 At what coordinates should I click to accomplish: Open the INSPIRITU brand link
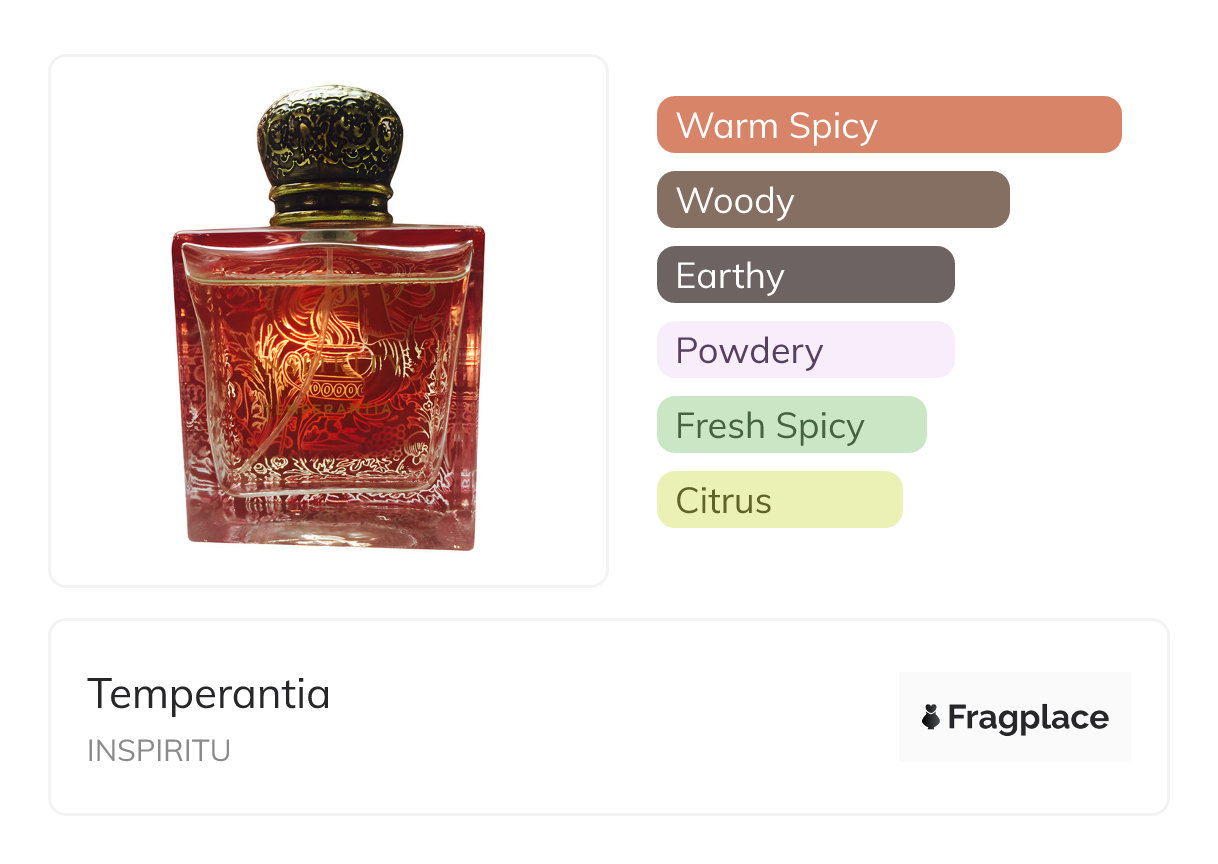pos(159,751)
